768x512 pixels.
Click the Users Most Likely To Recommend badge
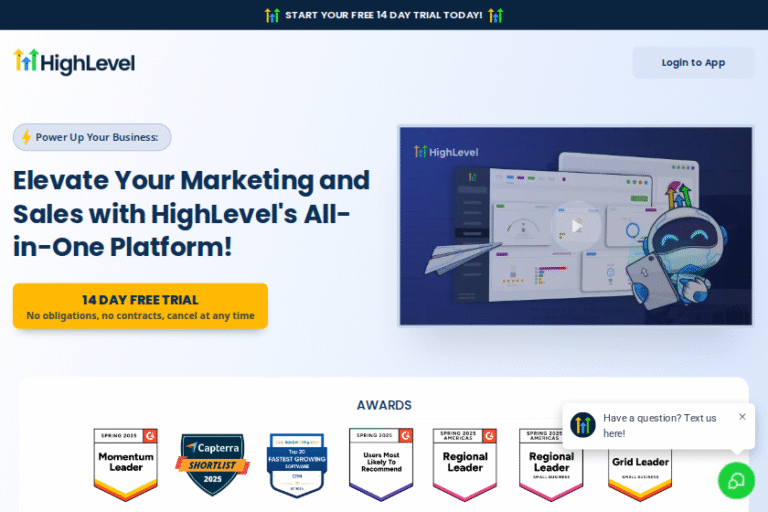(381, 464)
